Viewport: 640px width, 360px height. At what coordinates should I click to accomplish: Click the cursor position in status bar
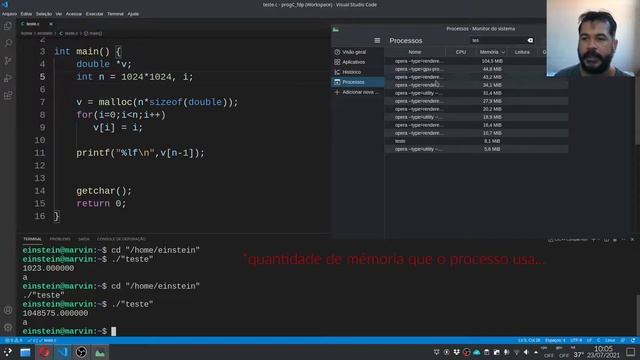[x=529, y=340]
